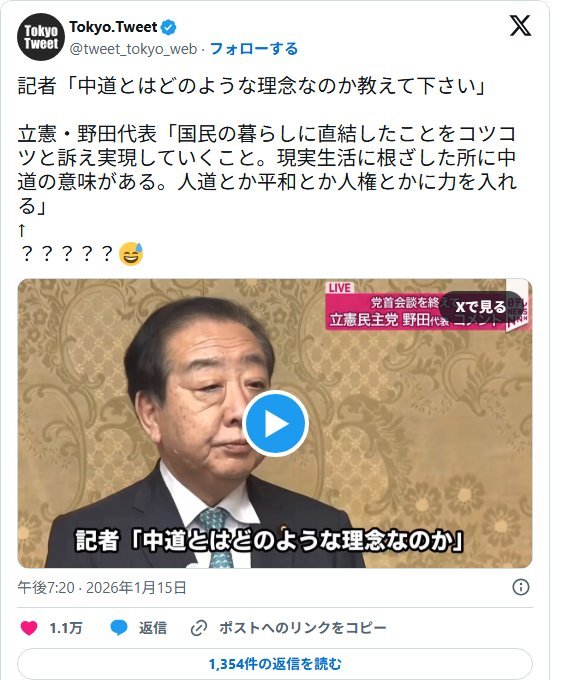Click the reply speech bubble icon
Image resolution: width=568 pixels, height=680 pixels.
pyautogui.click(x=118, y=628)
